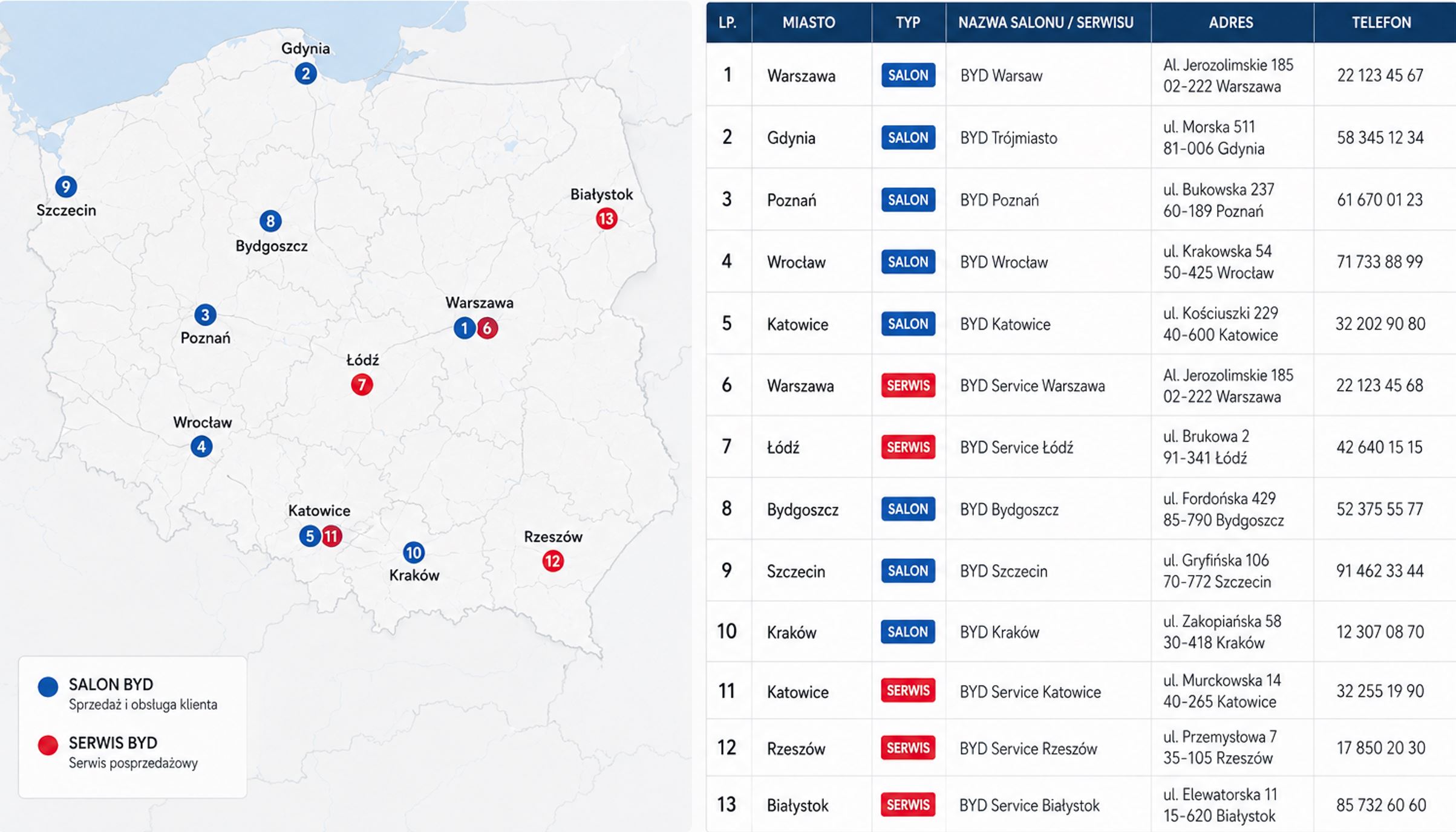The height and width of the screenshot is (832, 1456).
Task: Click blue SALON BYD legend dot
Action: pyautogui.click(x=48, y=687)
